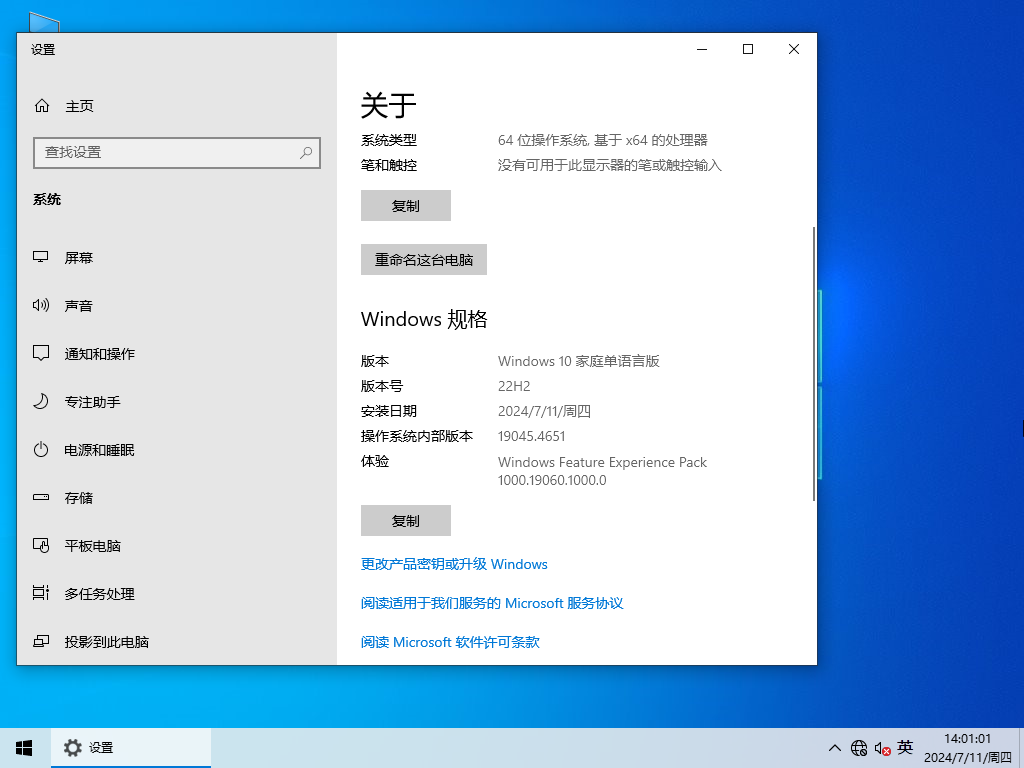Open 屏幕 (Display) settings in sidebar
Viewport: 1024px width, 768px height.
79,257
